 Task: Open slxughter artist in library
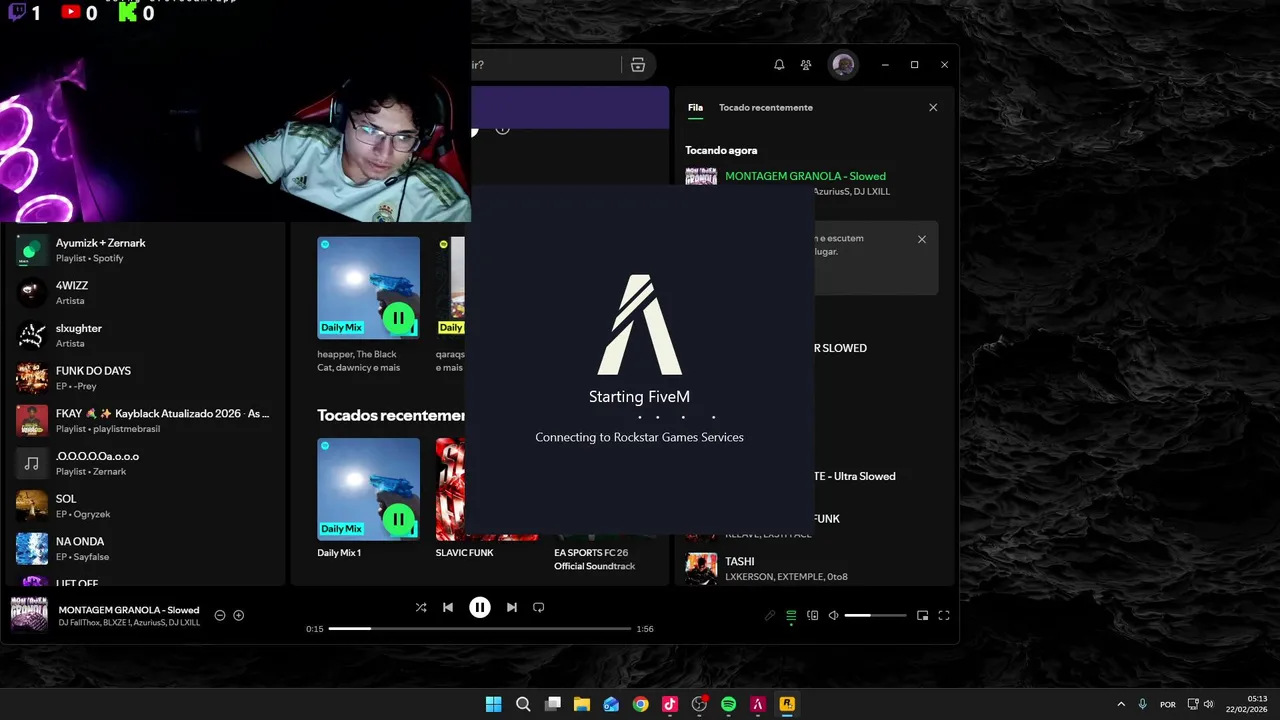[x=145, y=335]
